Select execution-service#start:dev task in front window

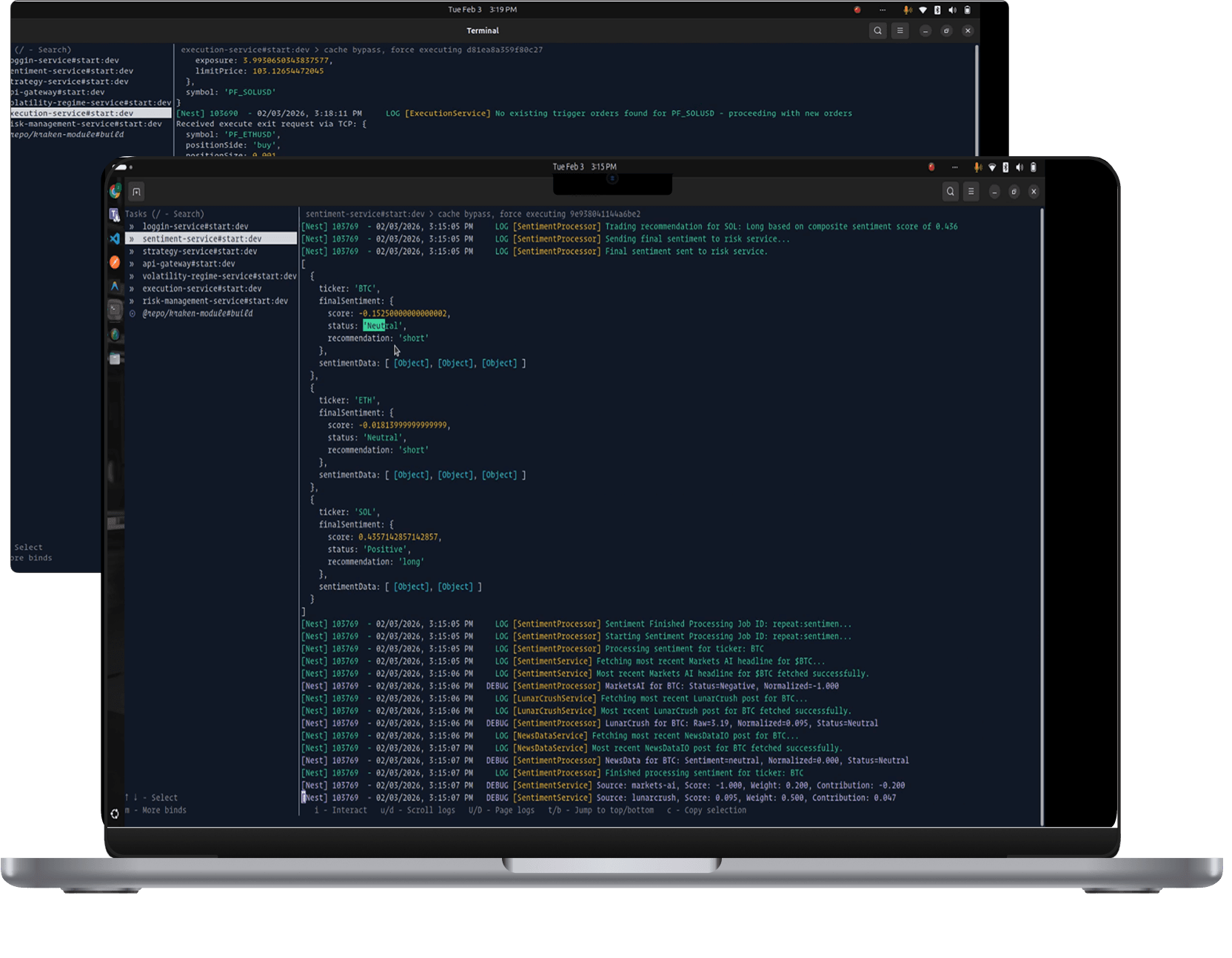(202, 289)
